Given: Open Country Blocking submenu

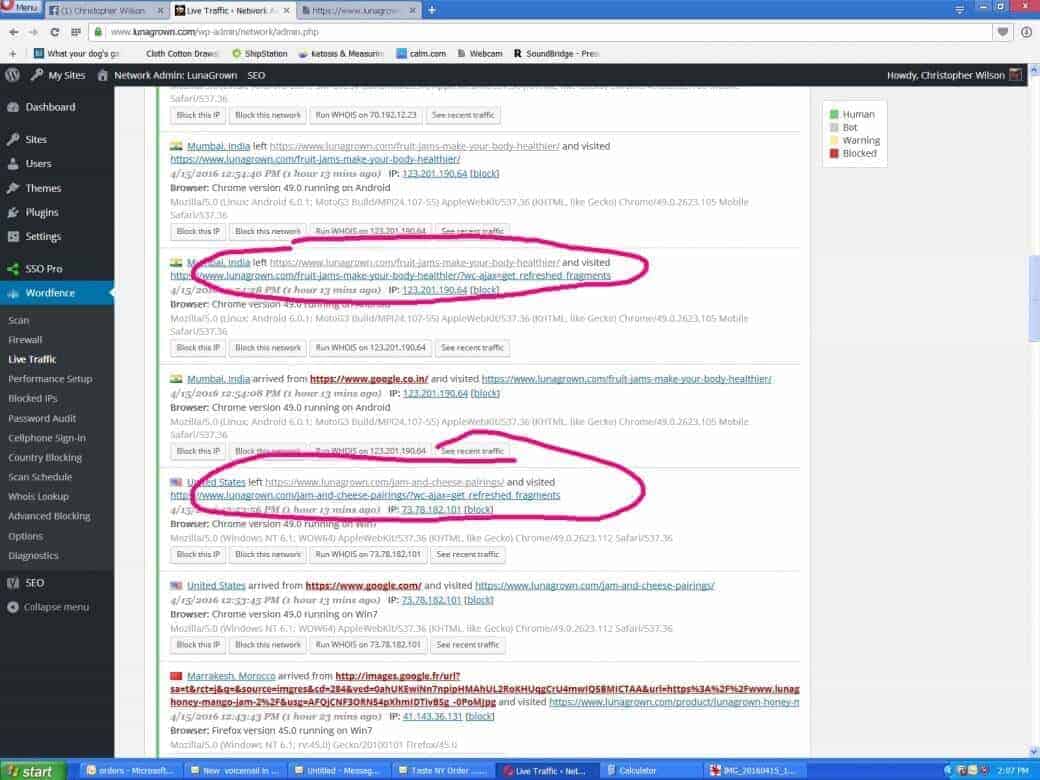Looking at the screenshot, I should pos(44,457).
